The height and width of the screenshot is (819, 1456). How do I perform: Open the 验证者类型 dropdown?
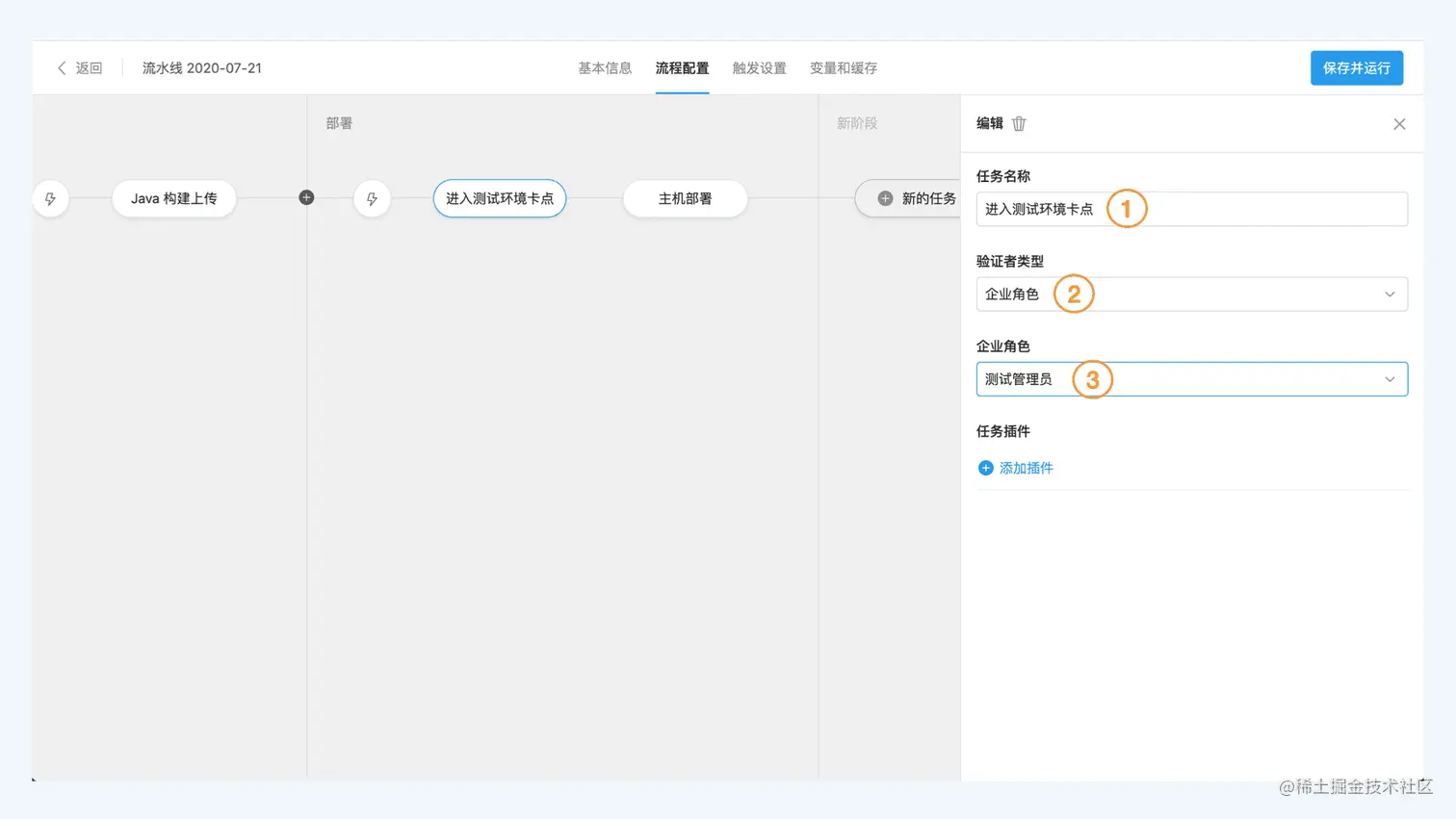pyautogui.click(x=1191, y=294)
